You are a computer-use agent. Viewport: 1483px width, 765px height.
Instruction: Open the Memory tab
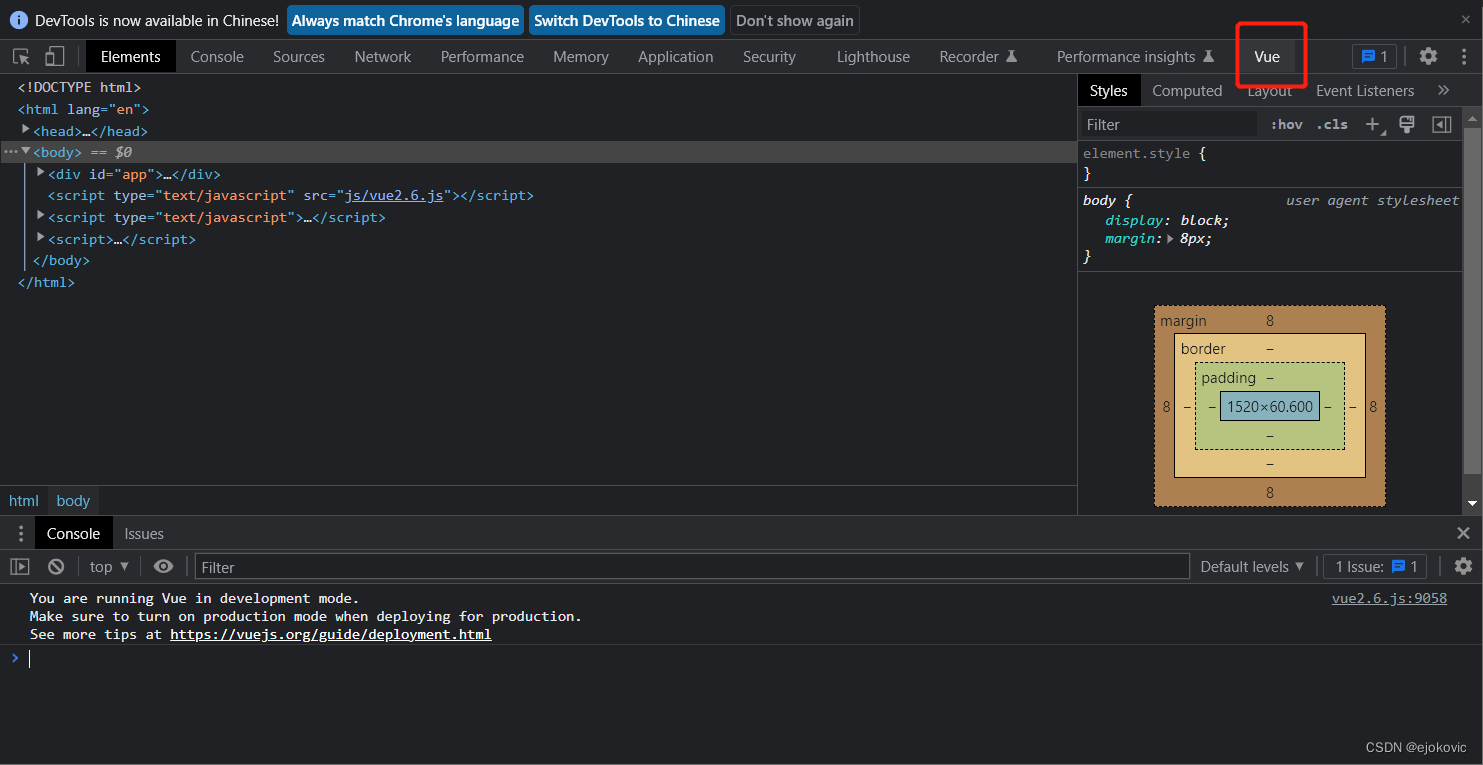click(x=581, y=57)
